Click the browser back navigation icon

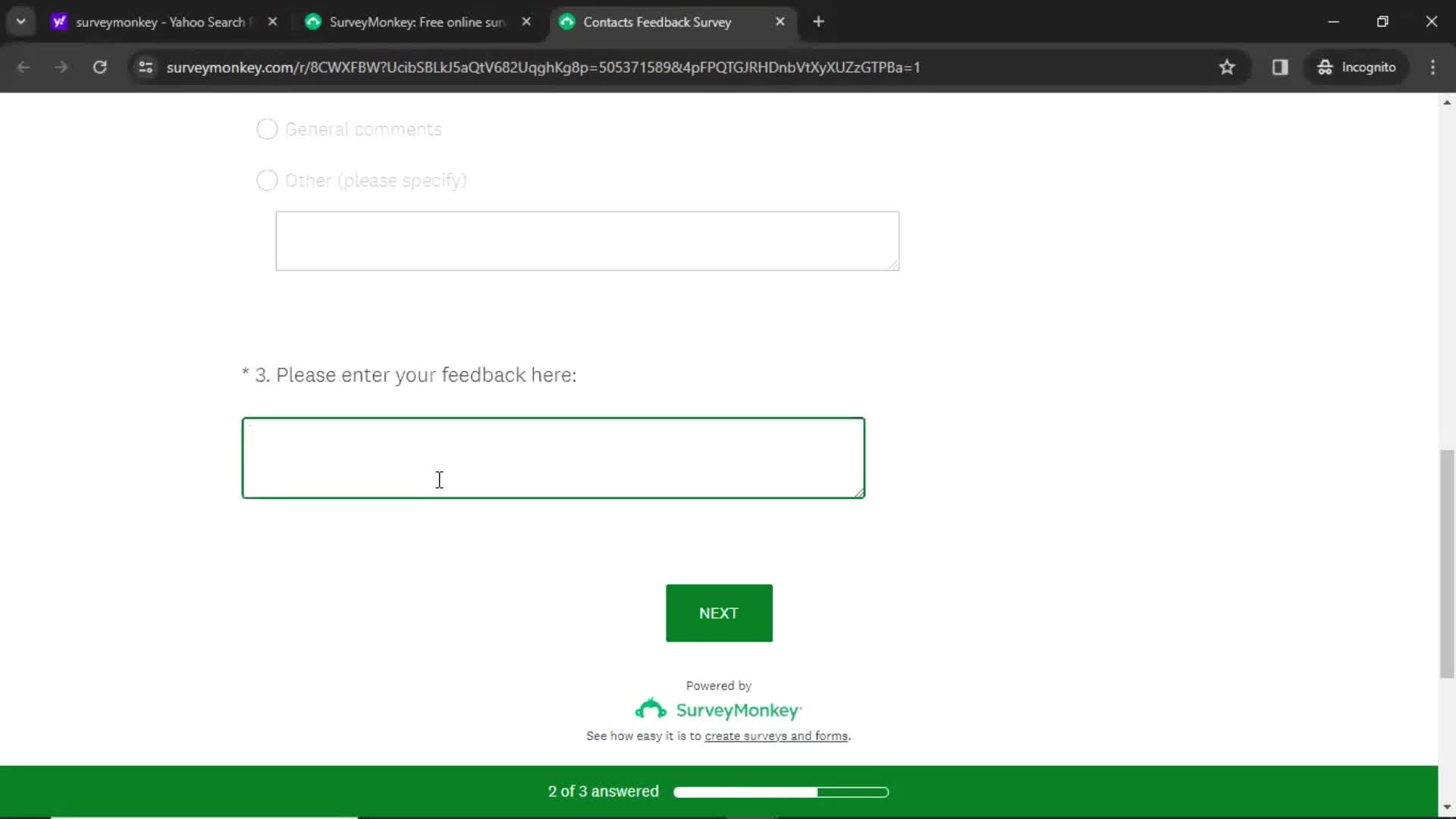click(23, 67)
